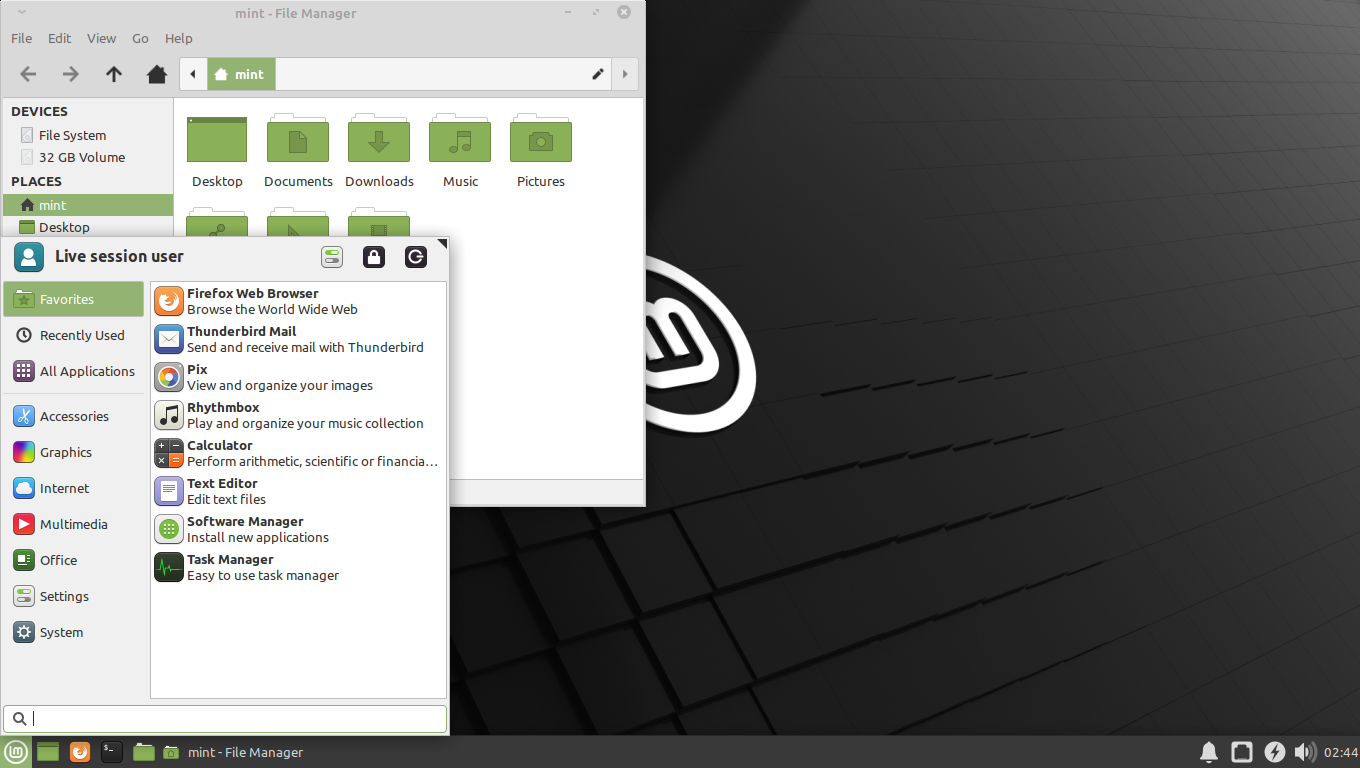Open the Calculator application

[219, 453]
